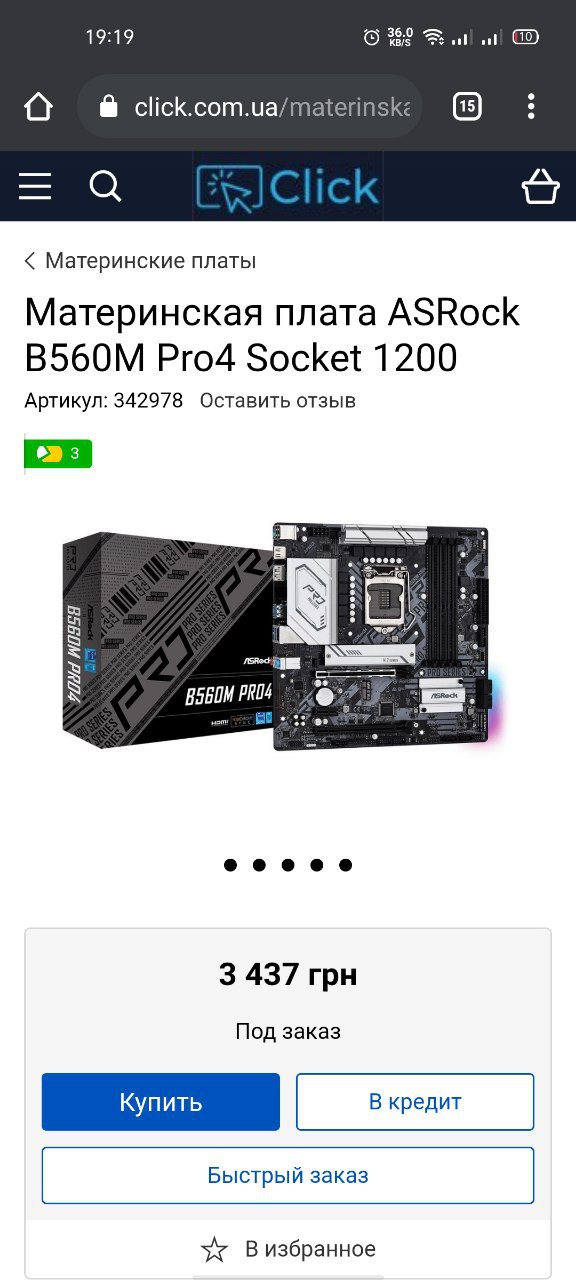
Task: Tap the star favorites icon
Action: [214, 1249]
